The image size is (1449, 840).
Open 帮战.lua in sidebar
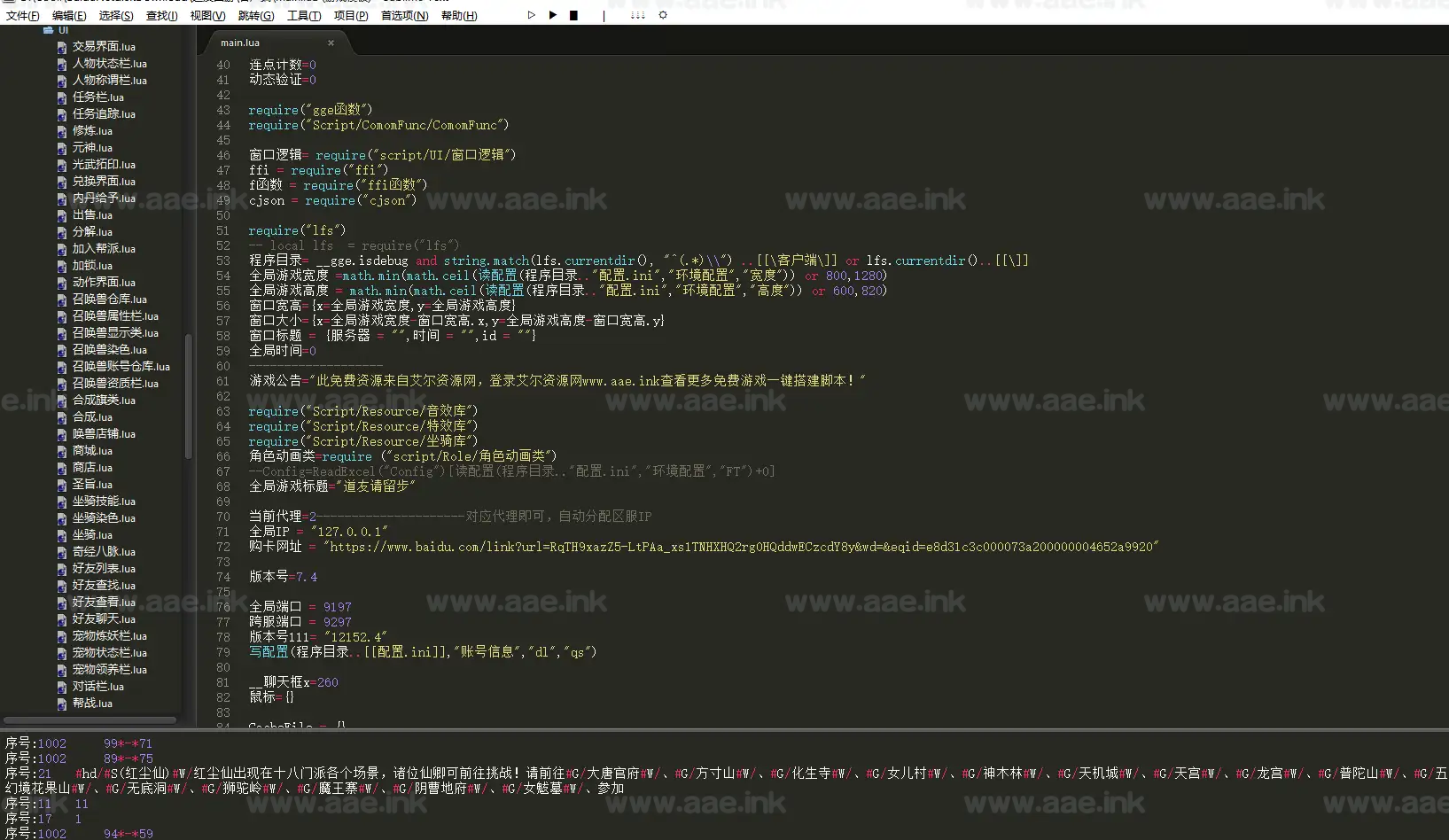tap(92, 704)
